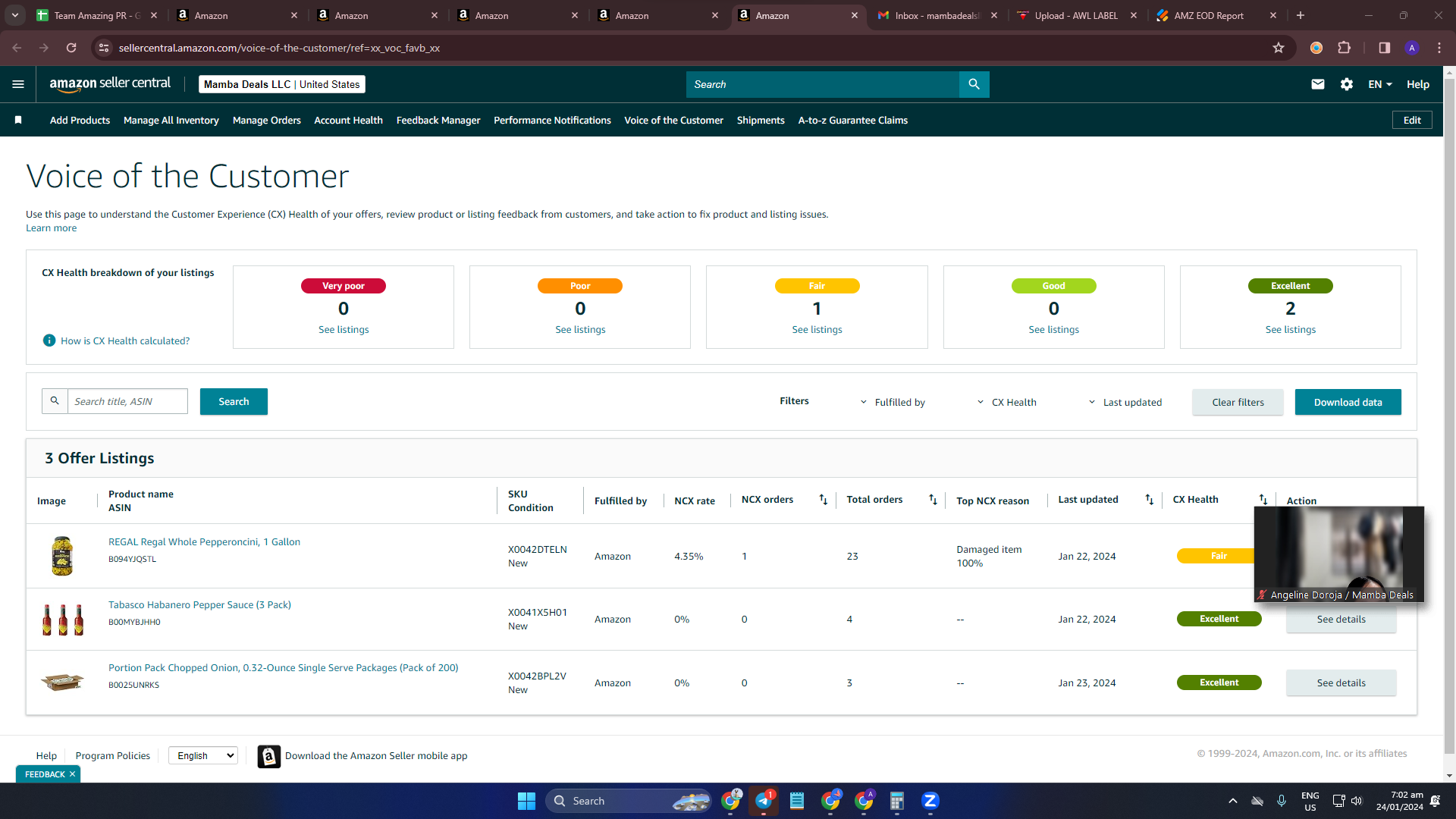Open the settings gear icon
This screenshot has height=819, width=1456.
click(x=1347, y=84)
